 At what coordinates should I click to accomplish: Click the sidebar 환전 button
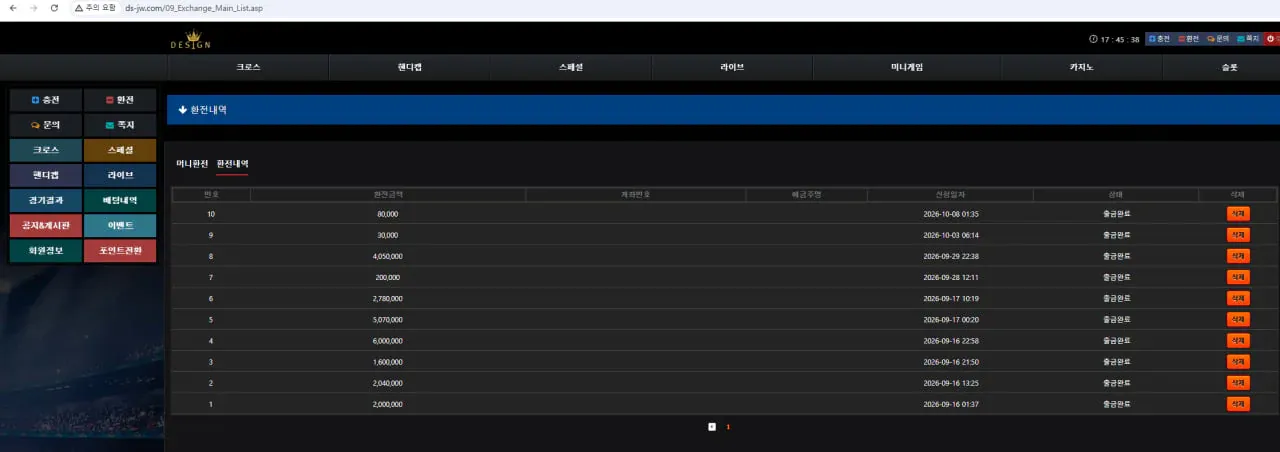(120, 100)
